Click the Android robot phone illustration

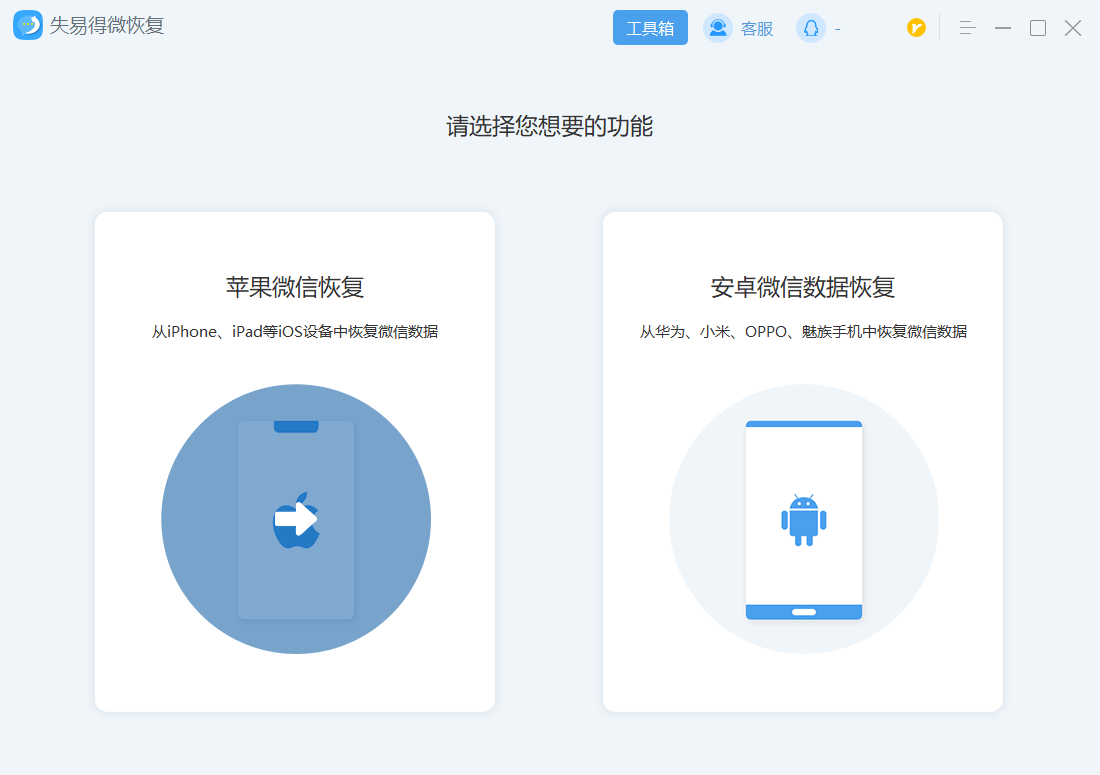coord(804,519)
